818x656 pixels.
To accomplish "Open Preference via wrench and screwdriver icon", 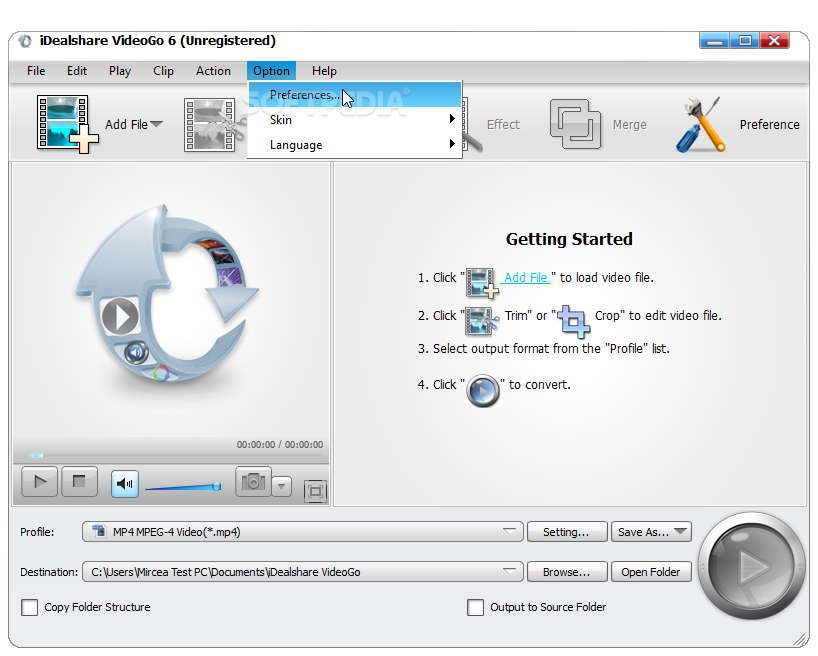I will point(701,125).
